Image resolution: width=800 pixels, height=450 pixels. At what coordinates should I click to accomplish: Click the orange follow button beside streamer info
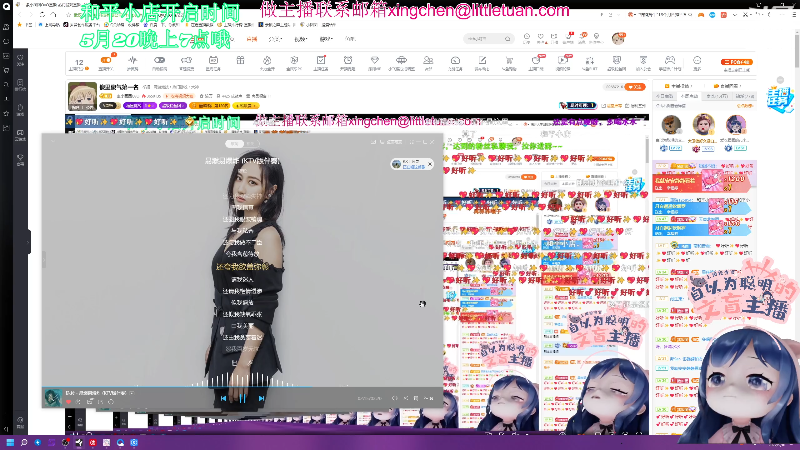[635, 87]
